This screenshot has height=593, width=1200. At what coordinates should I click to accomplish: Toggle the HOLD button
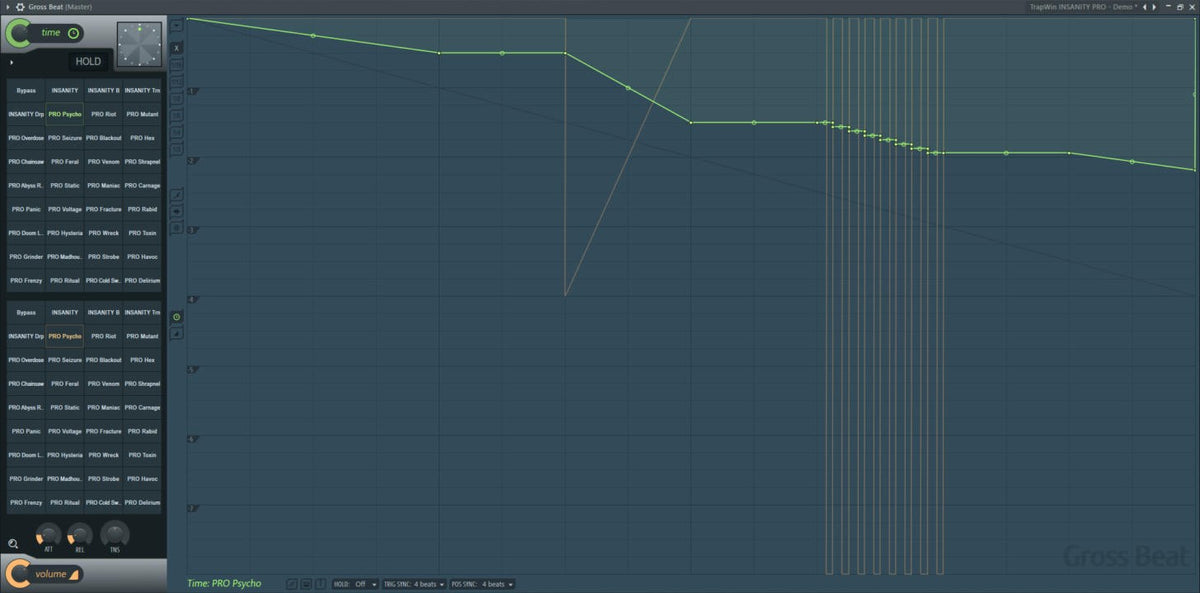(88, 61)
